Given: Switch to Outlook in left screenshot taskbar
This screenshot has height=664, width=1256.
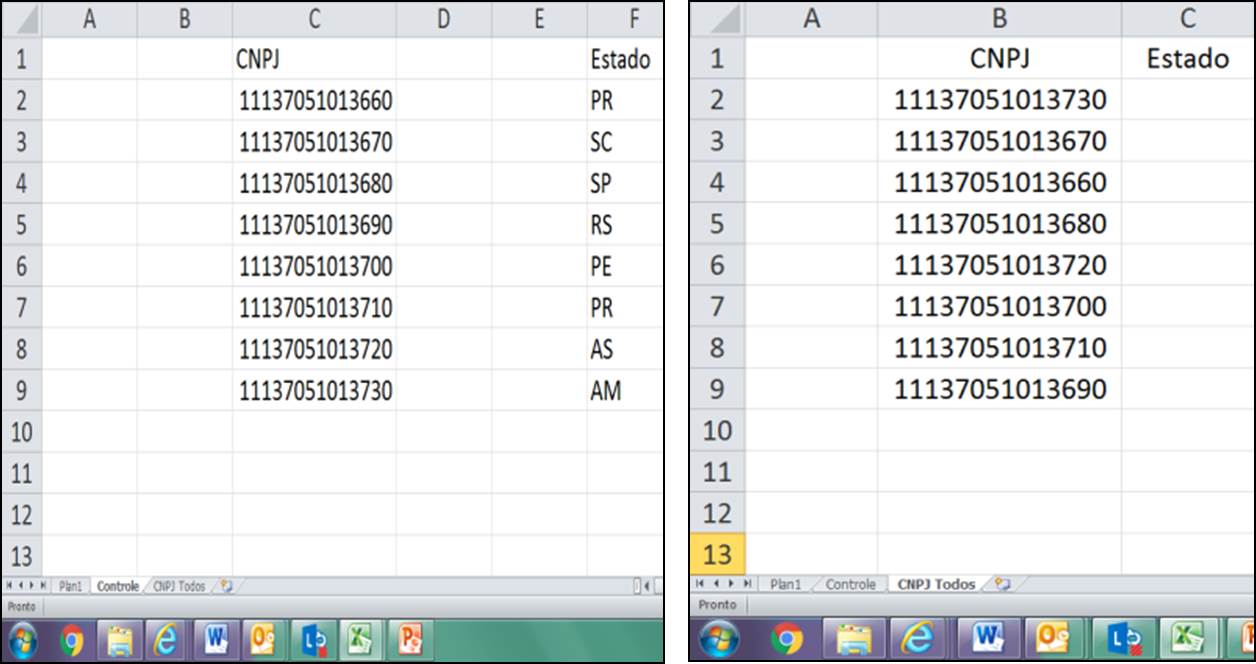Looking at the screenshot, I should click(263, 640).
